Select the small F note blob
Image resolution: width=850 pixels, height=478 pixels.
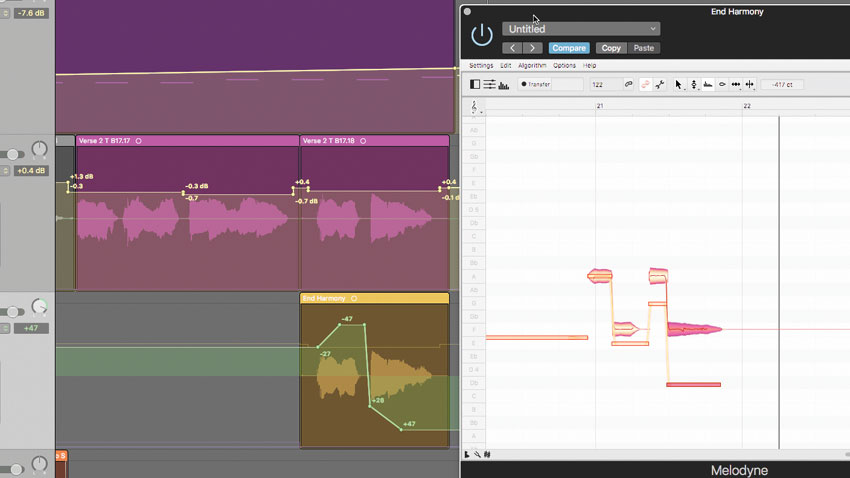[625, 328]
